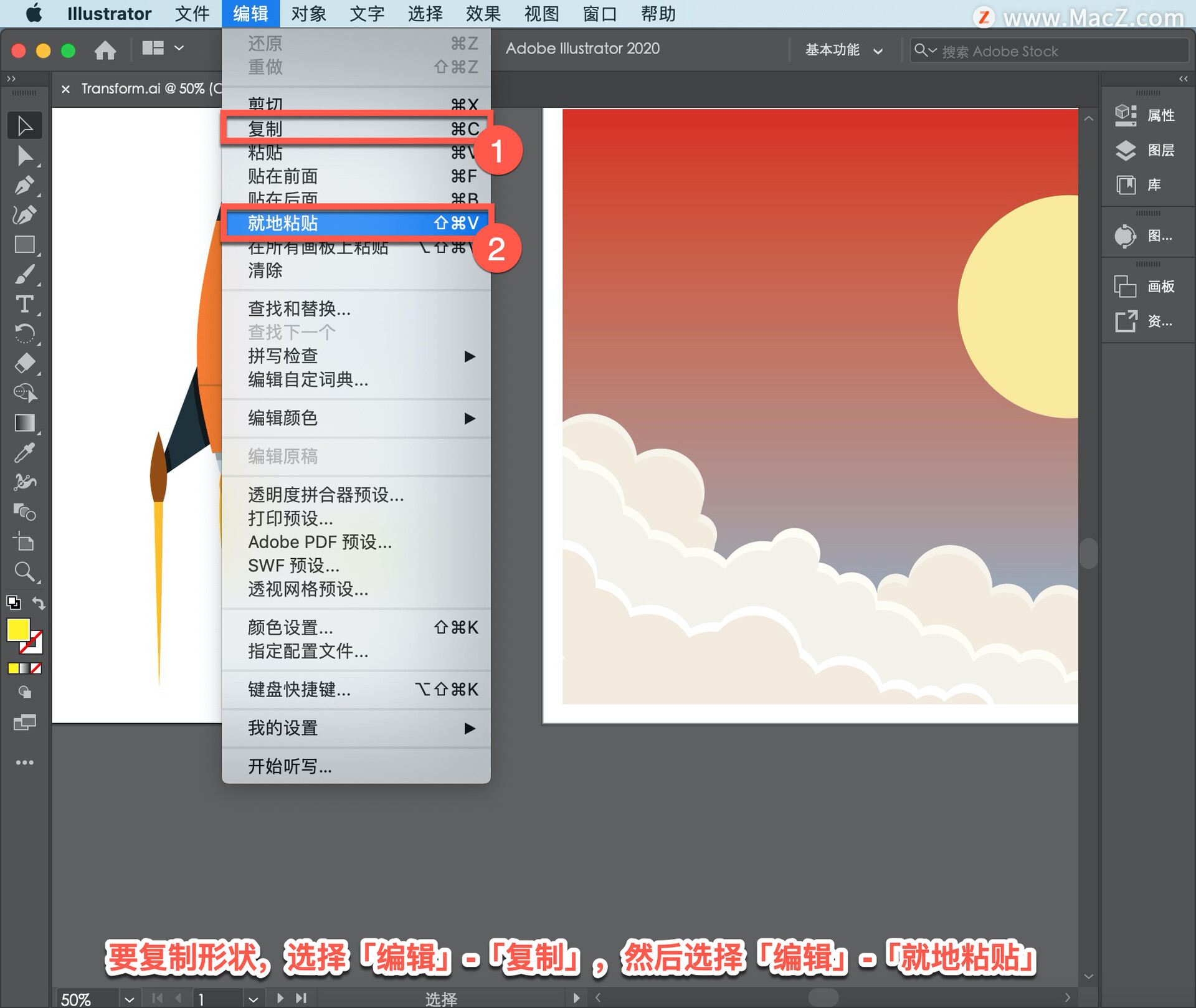
Task: Open the zoom level dropdown
Action: 129,999
